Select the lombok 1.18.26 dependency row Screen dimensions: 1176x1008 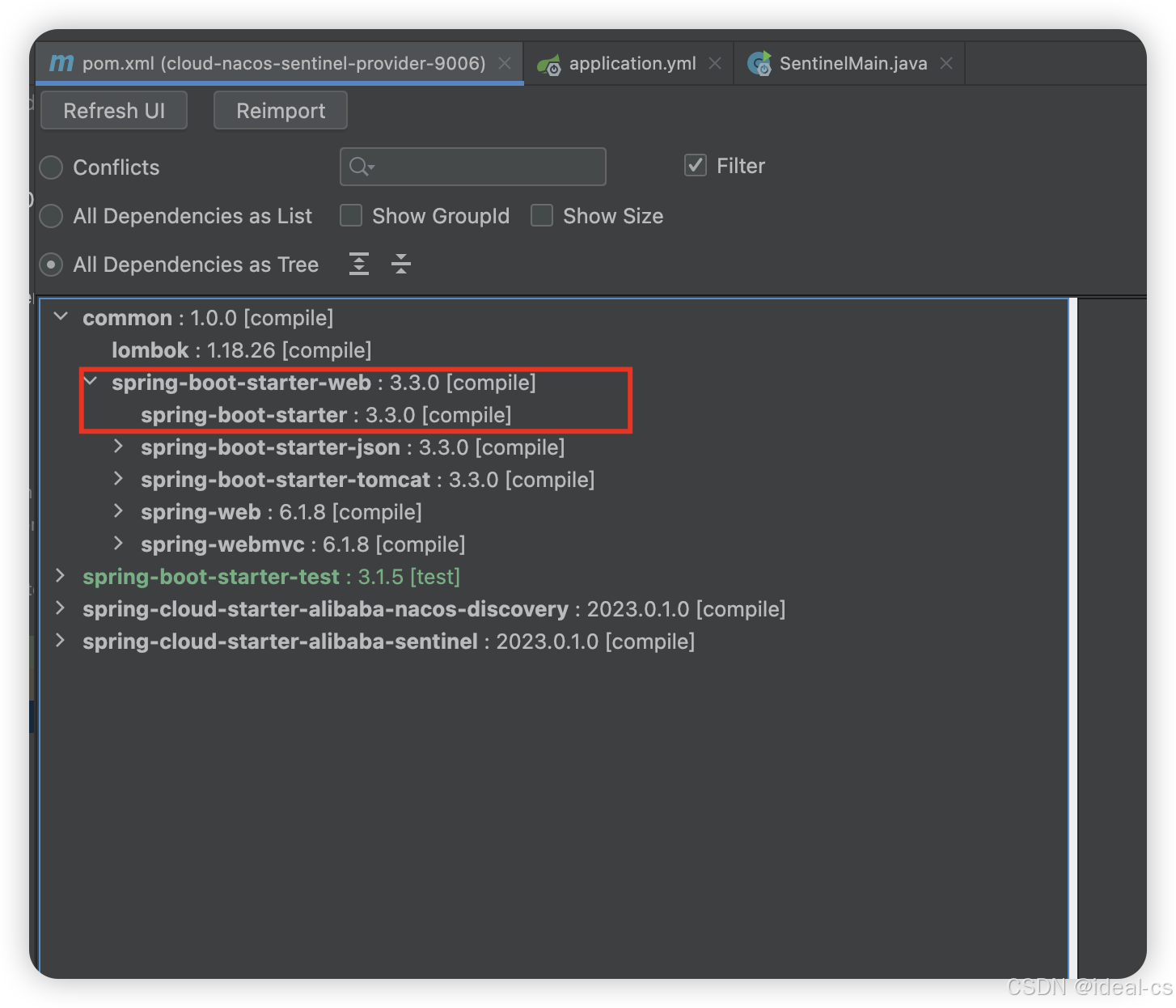coord(242,350)
